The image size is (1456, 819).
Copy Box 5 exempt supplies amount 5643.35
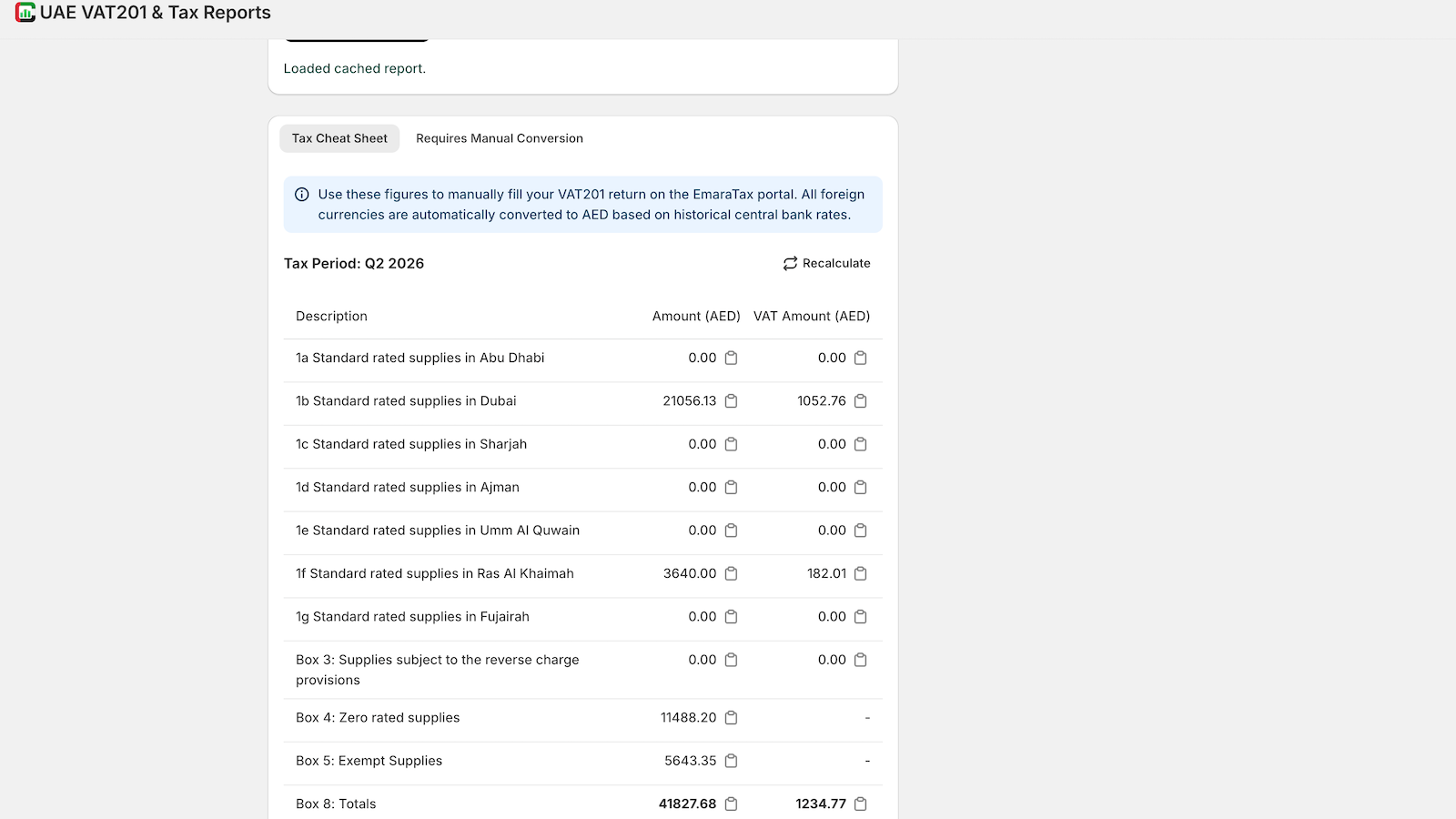click(731, 761)
